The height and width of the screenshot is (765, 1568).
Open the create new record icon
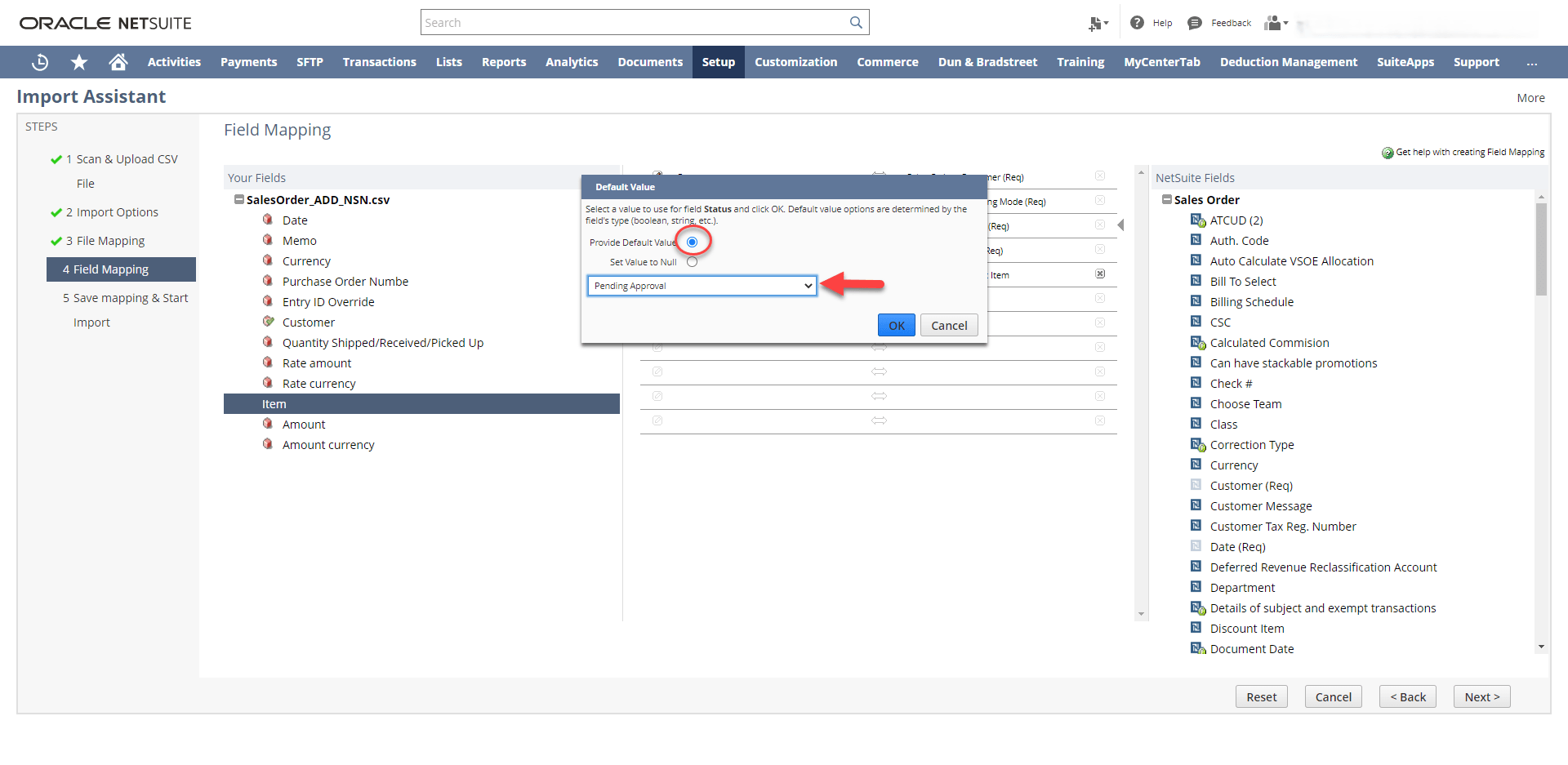coord(1097,24)
